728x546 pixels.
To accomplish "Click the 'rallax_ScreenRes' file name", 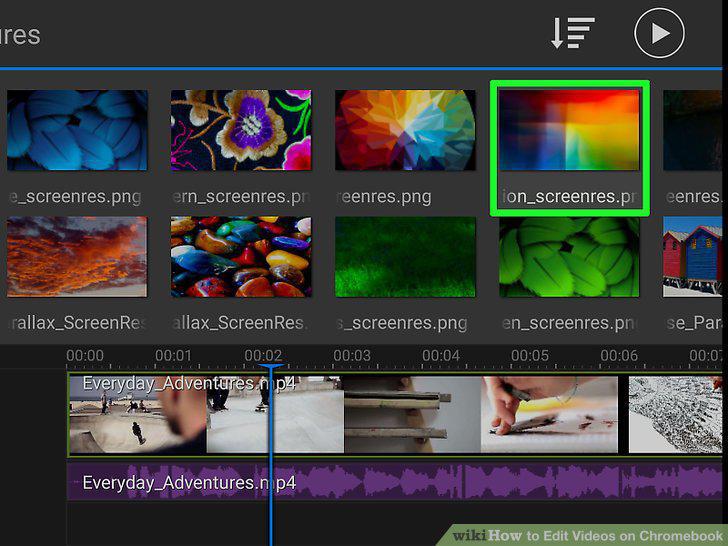I will [78, 323].
